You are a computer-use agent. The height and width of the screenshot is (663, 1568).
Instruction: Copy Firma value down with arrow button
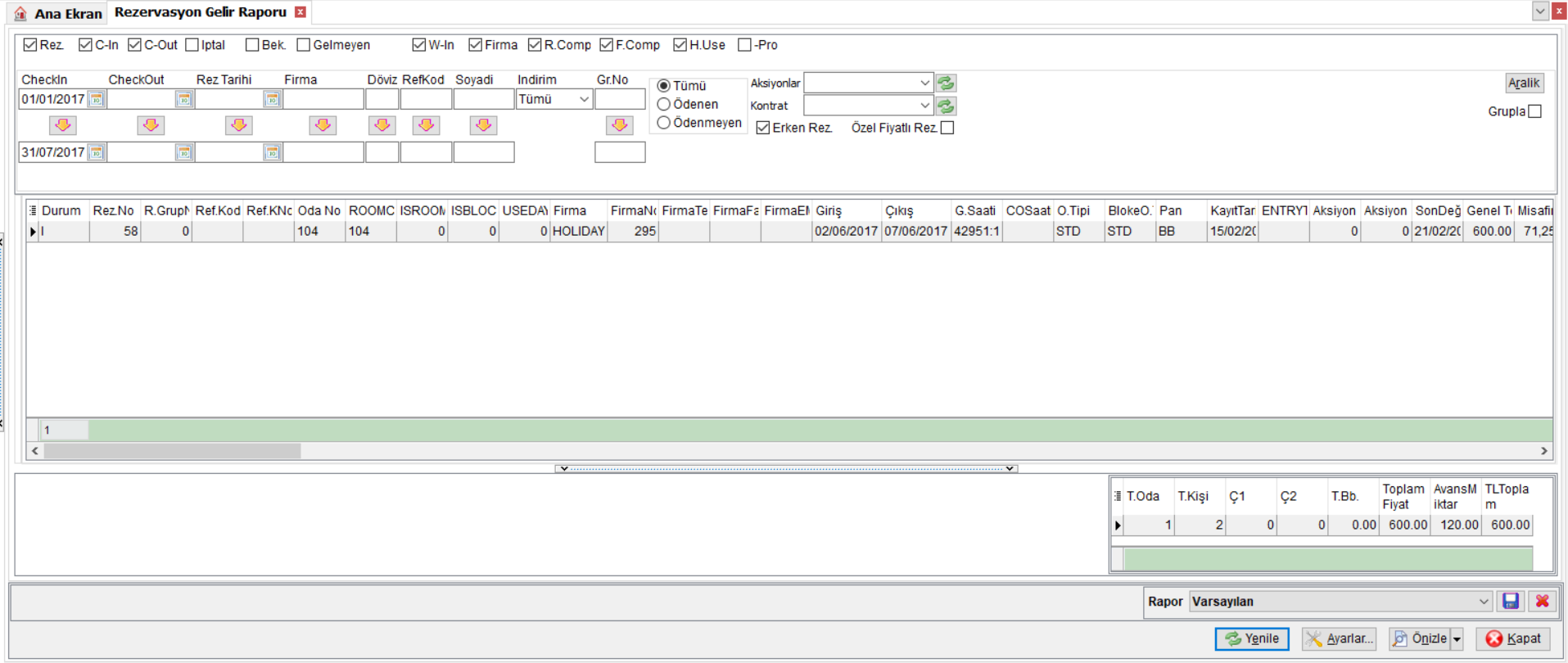pos(323,125)
